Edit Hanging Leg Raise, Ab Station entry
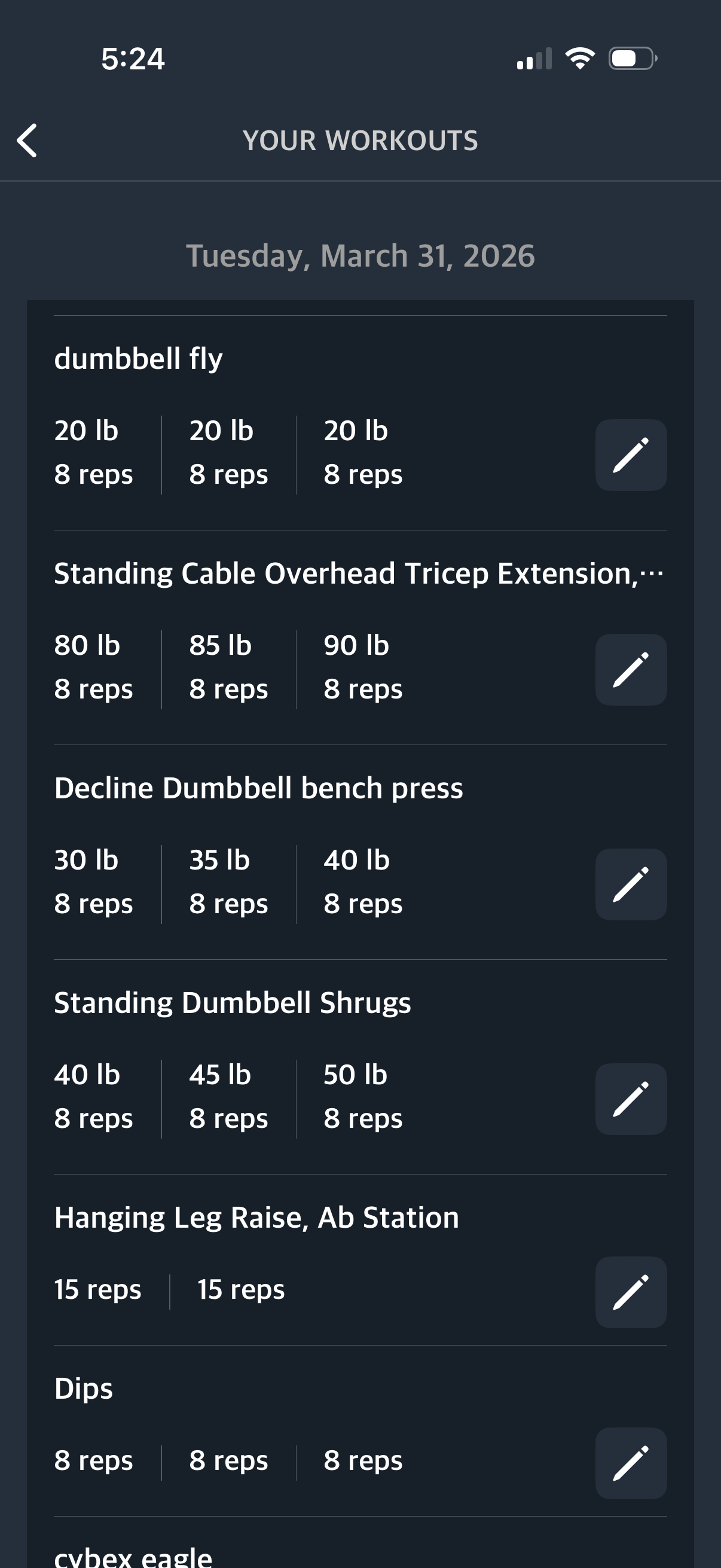The width and height of the screenshot is (721, 1568). [630, 1292]
